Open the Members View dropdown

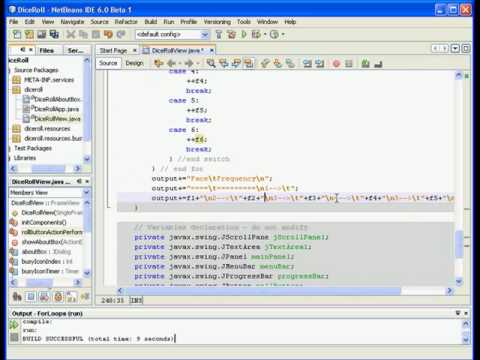tap(86, 192)
